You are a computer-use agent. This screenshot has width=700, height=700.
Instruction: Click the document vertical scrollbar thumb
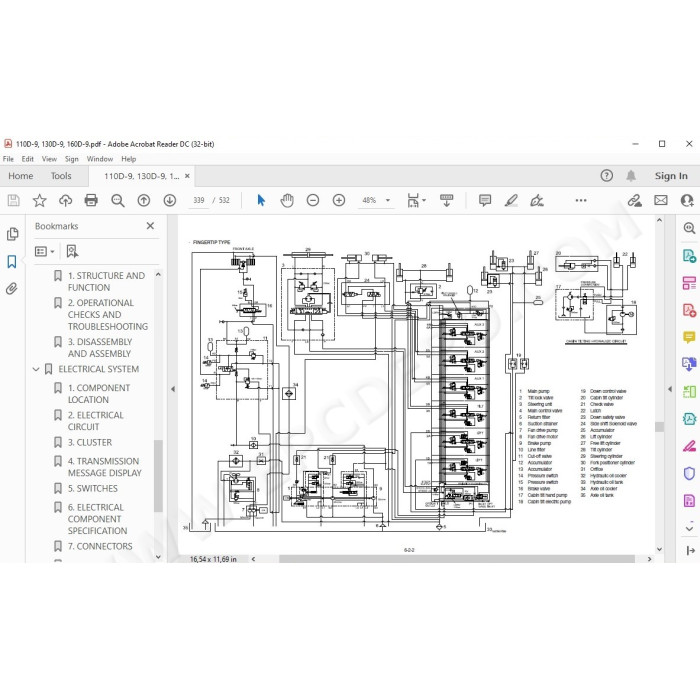[x=659, y=427]
